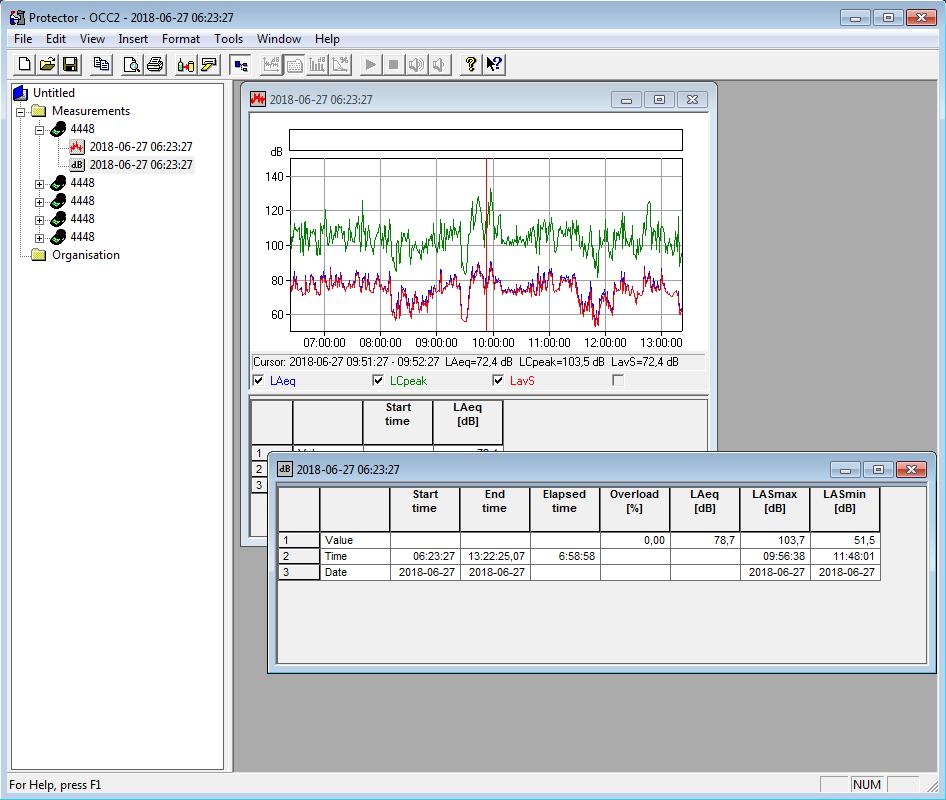Activate the What's This context help pointer icon
The height and width of the screenshot is (800, 946).
click(x=494, y=64)
